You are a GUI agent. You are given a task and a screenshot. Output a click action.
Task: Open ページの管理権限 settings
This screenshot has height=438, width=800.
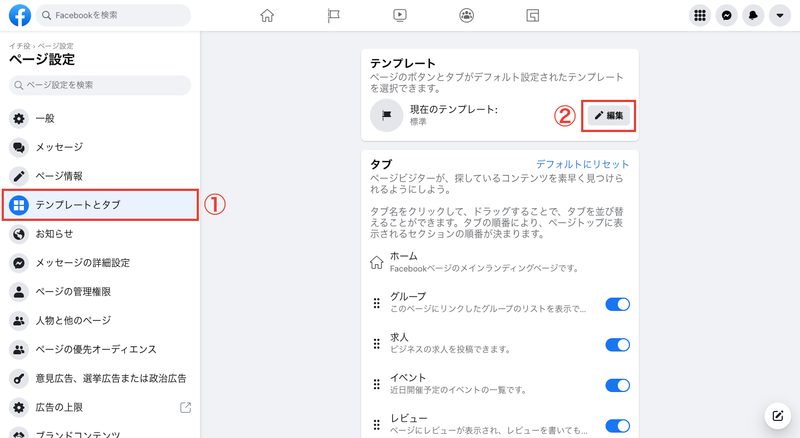(100, 291)
